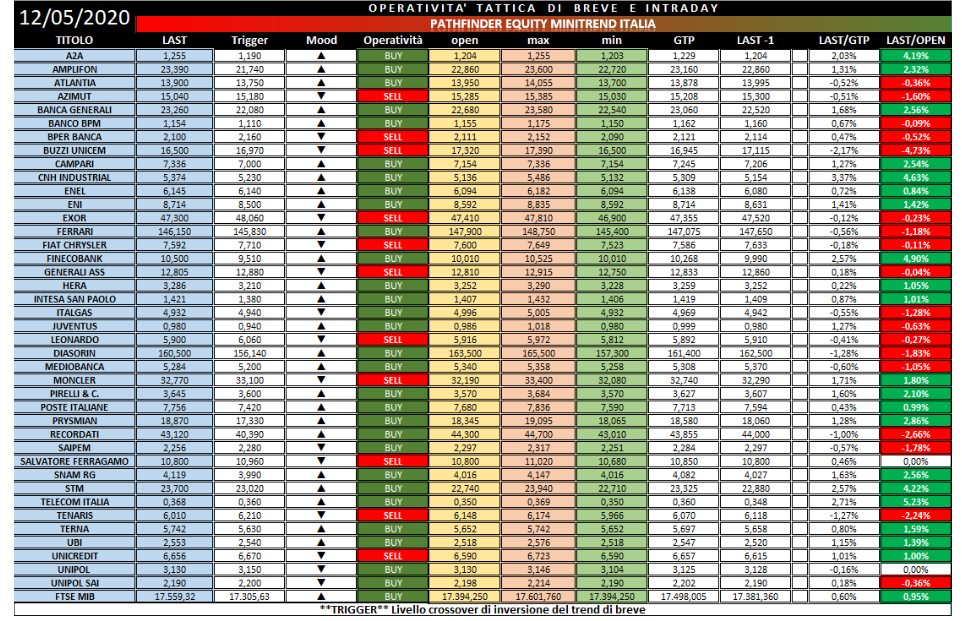The height and width of the screenshot is (621, 962).
Task: Select the TELECOM ITALIA Mood arrow
Action: tap(321, 502)
